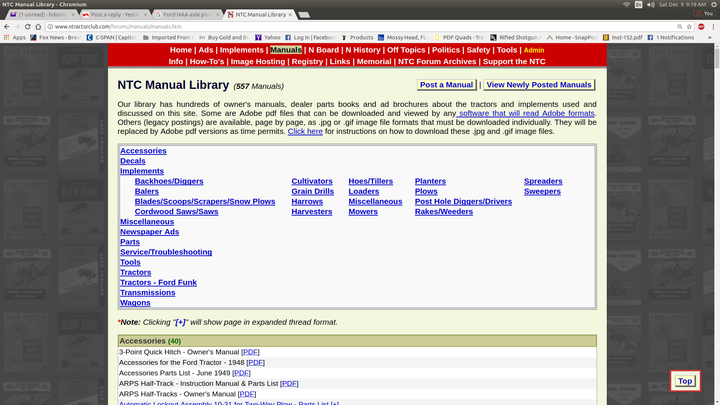
Task: Jump to Newspaper Ads category
Action: [x=149, y=232]
